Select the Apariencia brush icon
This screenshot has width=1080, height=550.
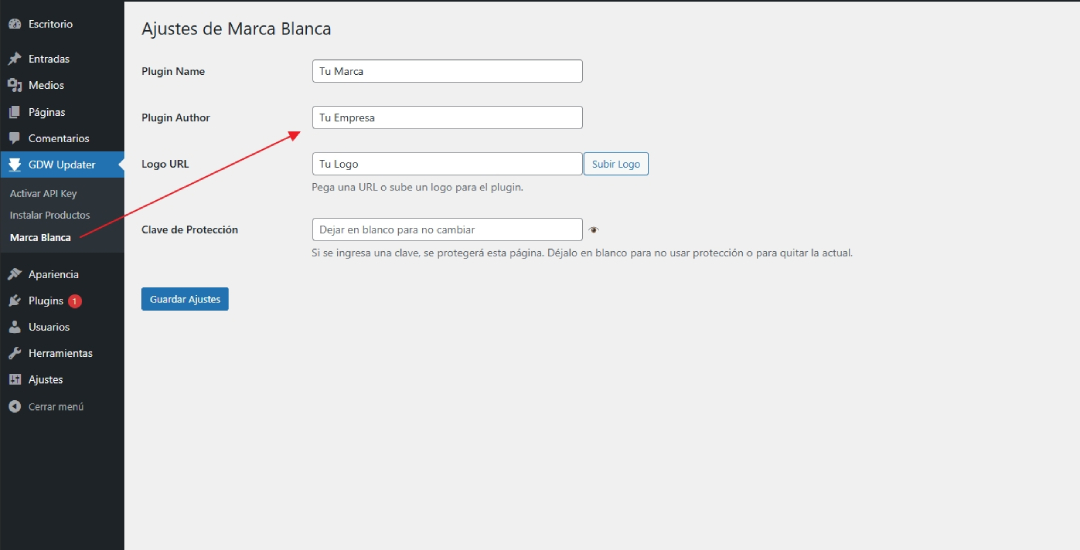coord(14,274)
